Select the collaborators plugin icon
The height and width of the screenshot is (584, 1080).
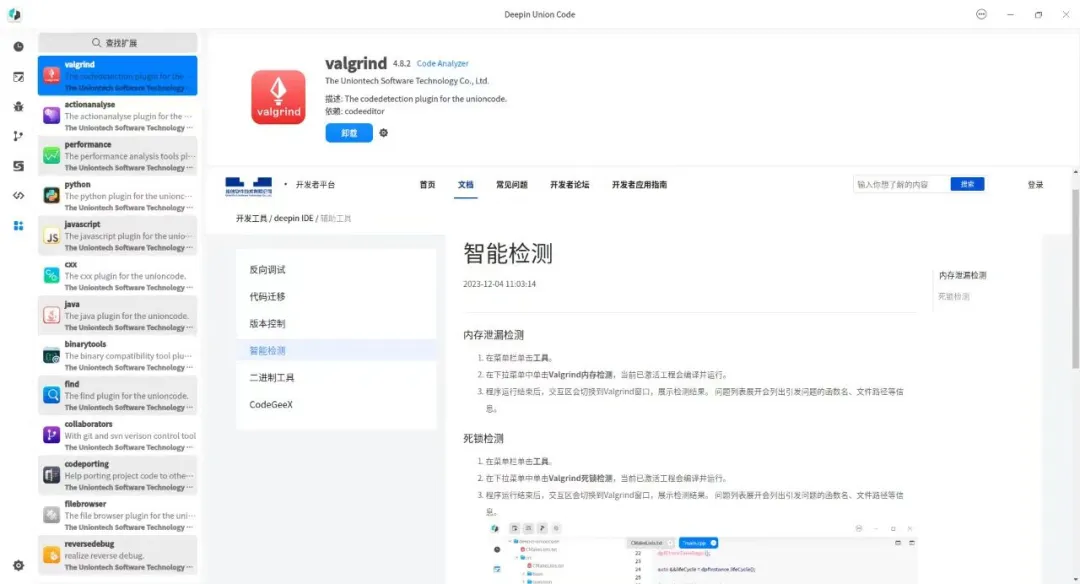(52, 435)
